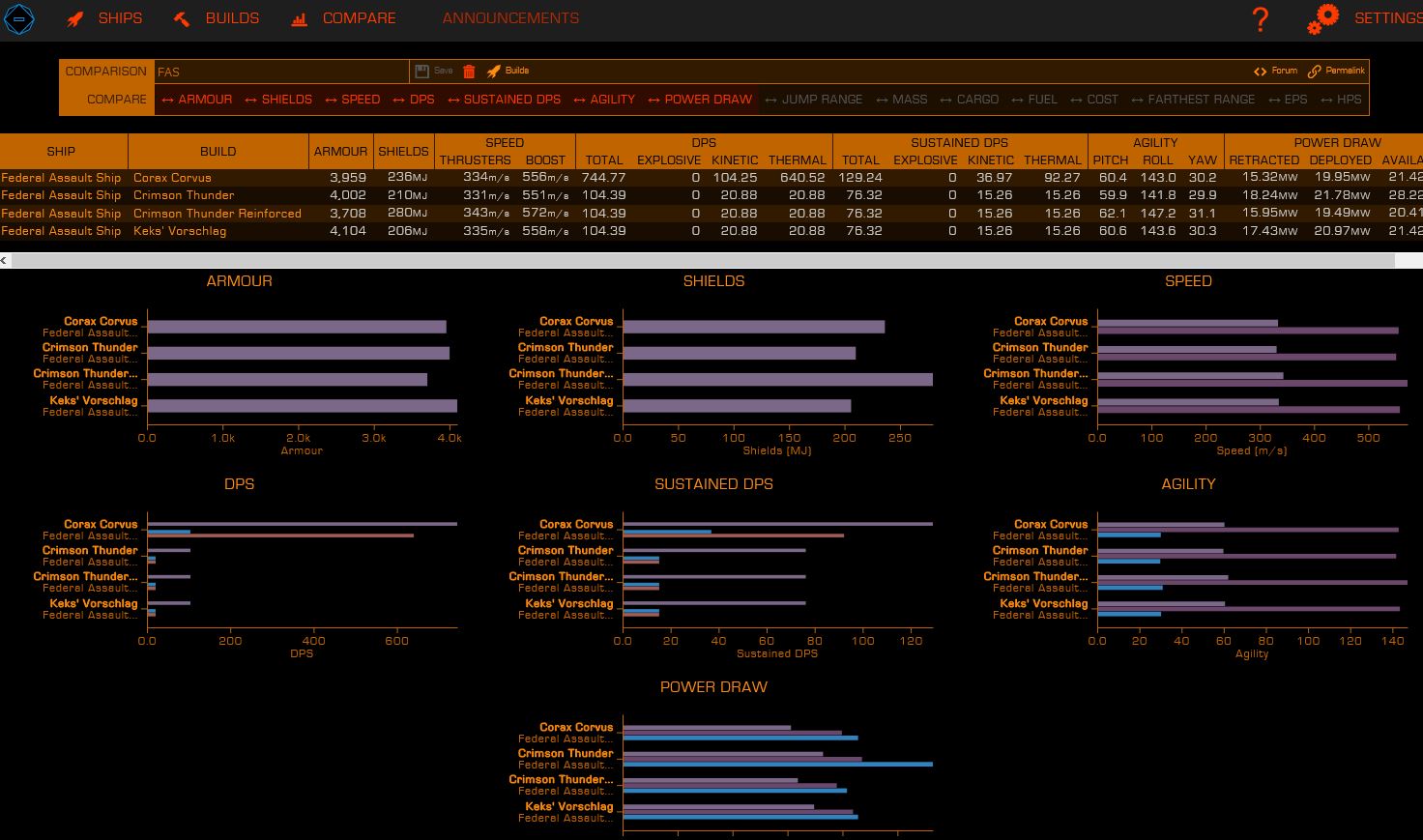Open the Corax Corvus build link in the table
Image resolution: width=1423 pixels, height=840 pixels.
point(172,178)
